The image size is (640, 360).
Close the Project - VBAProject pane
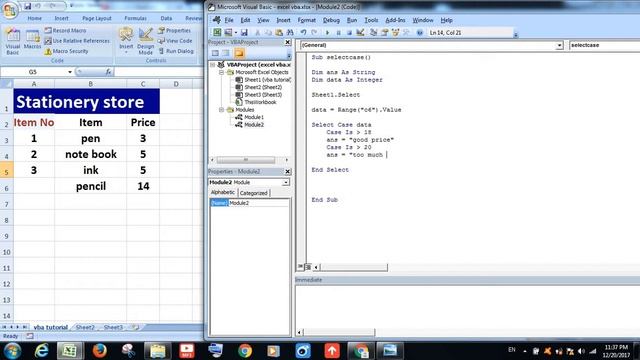[x=287, y=42]
